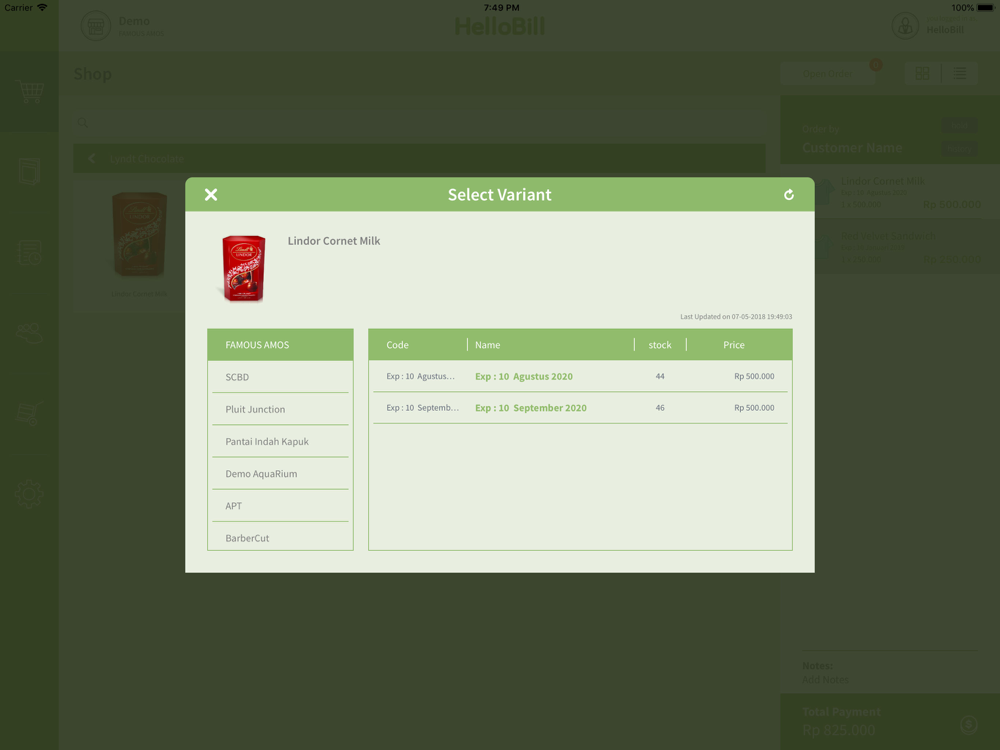The width and height of the screenshot is (1000, 750).
Task: Open the order list sidebar icon
Action: click(x=30, y=253)
